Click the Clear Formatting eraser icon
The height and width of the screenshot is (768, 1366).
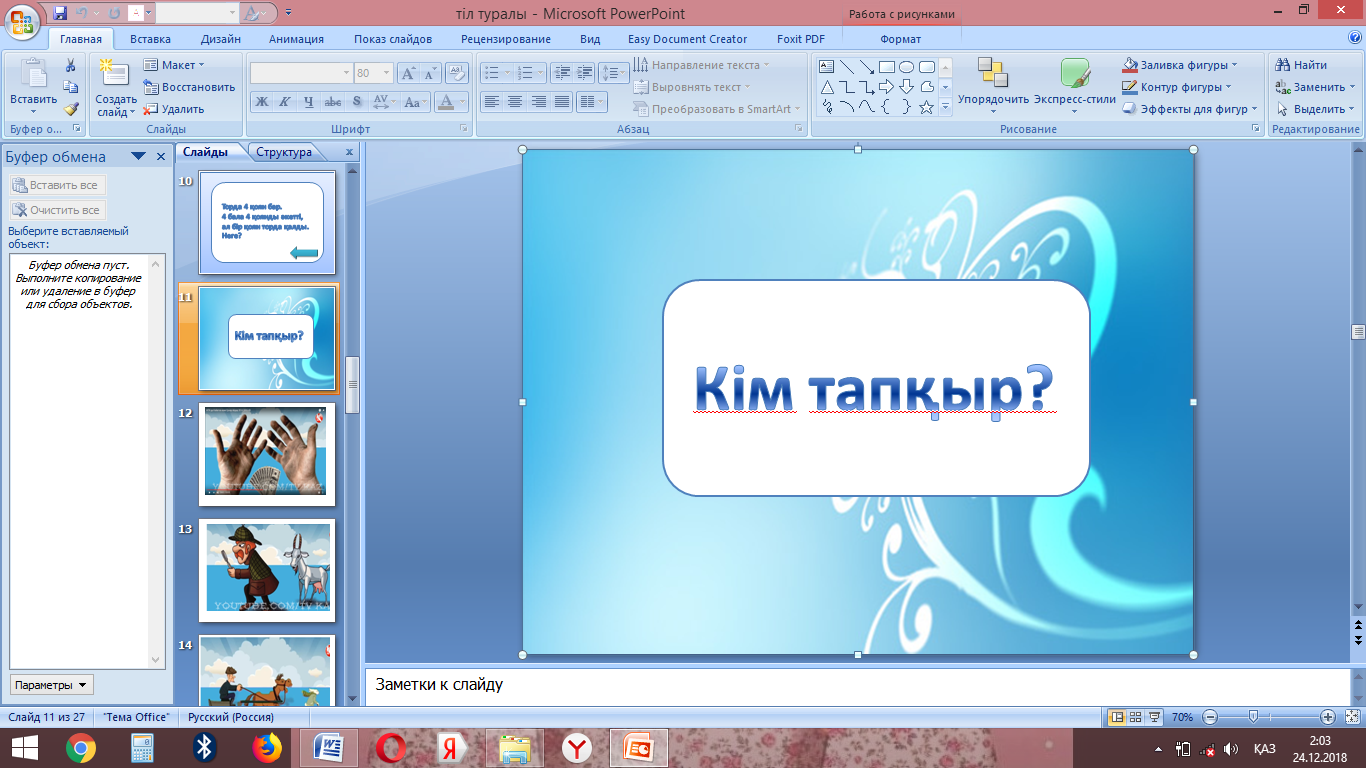[457, 73]
